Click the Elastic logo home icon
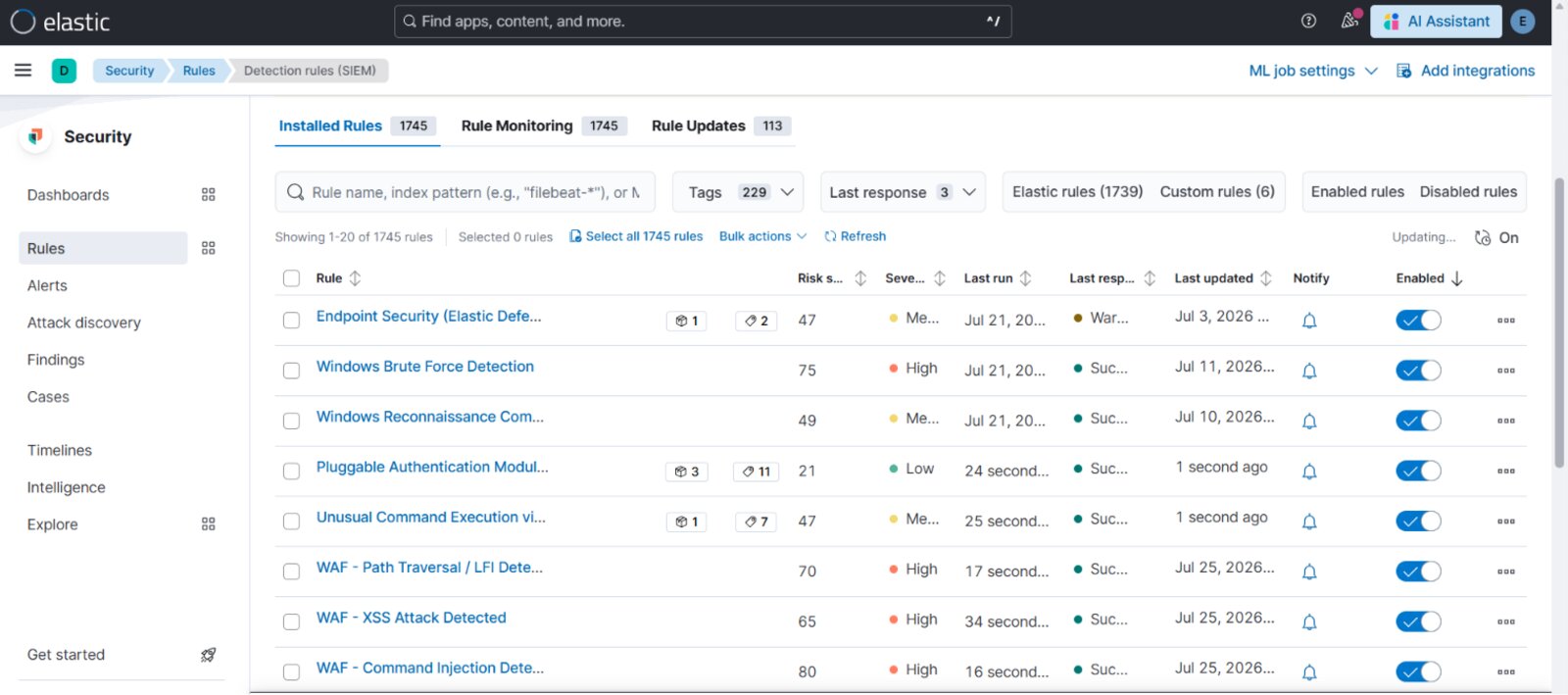Viewport: 1568px width, 695px height. click(x=23, y=22)
